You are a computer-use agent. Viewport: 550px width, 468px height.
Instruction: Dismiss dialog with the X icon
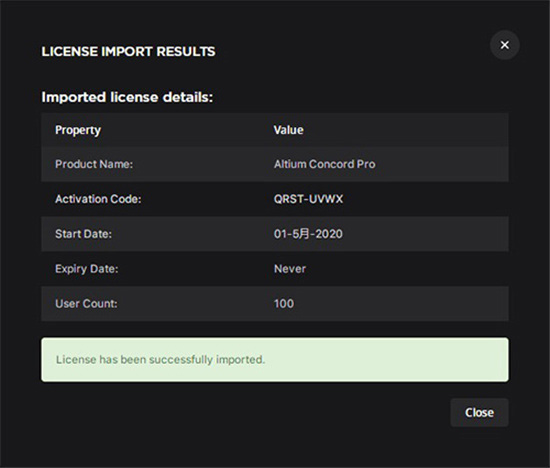504,45
